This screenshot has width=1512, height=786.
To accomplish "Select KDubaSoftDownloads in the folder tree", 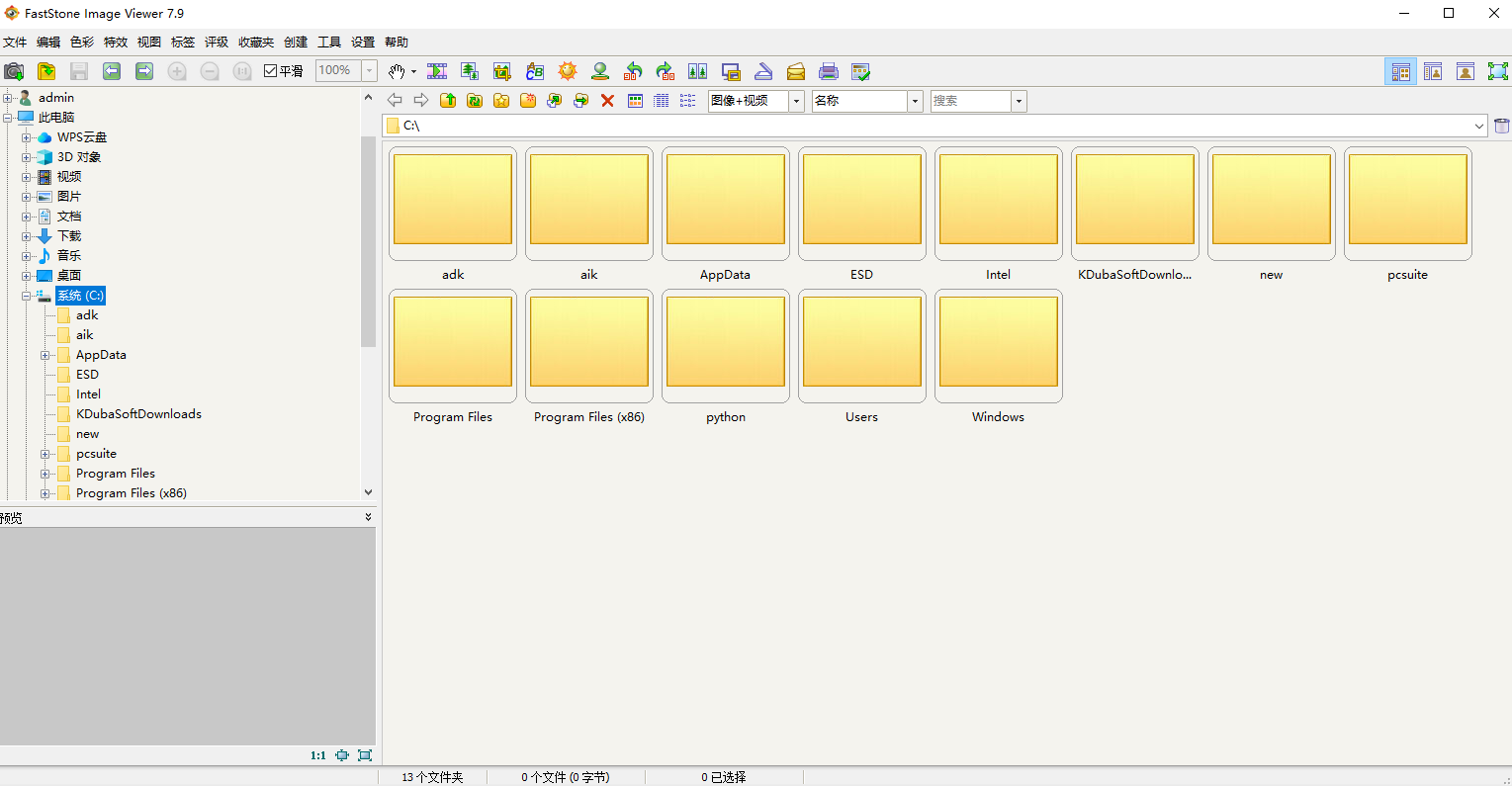I will click(138, 414).
